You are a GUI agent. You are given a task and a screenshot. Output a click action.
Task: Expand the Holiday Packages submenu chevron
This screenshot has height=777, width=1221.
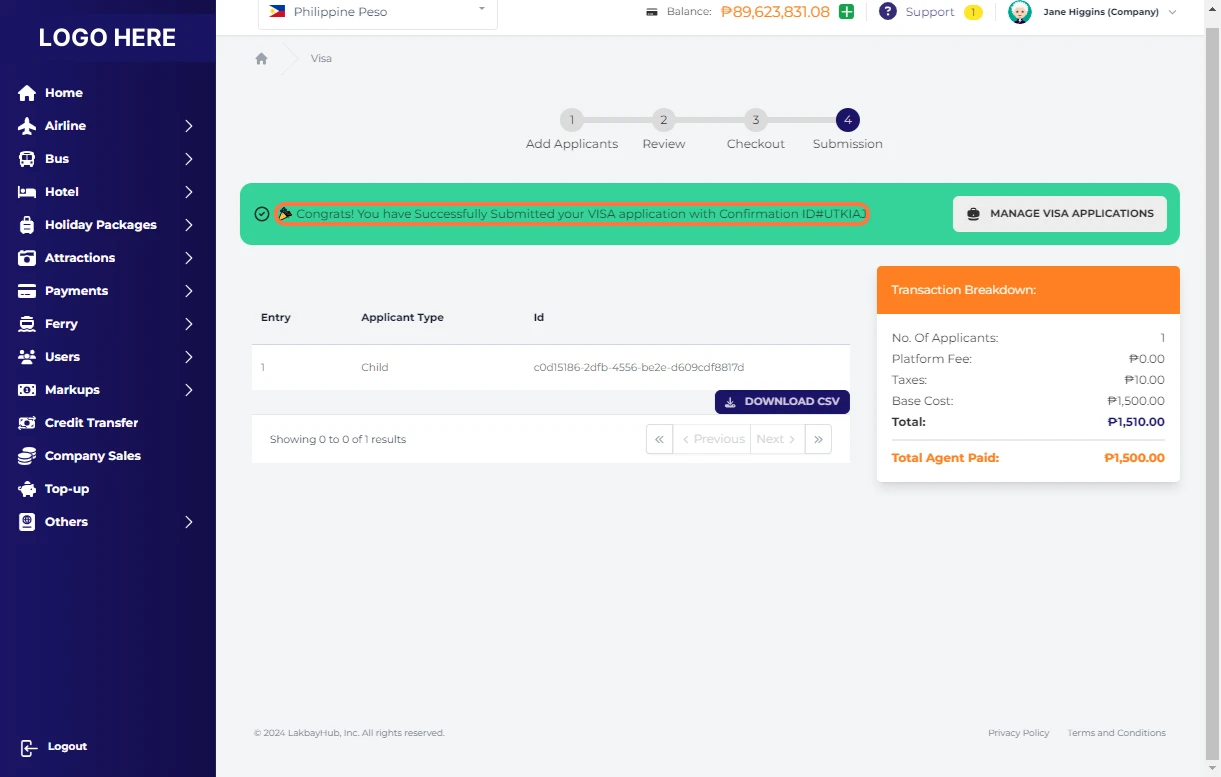click(x=188, y=225)
